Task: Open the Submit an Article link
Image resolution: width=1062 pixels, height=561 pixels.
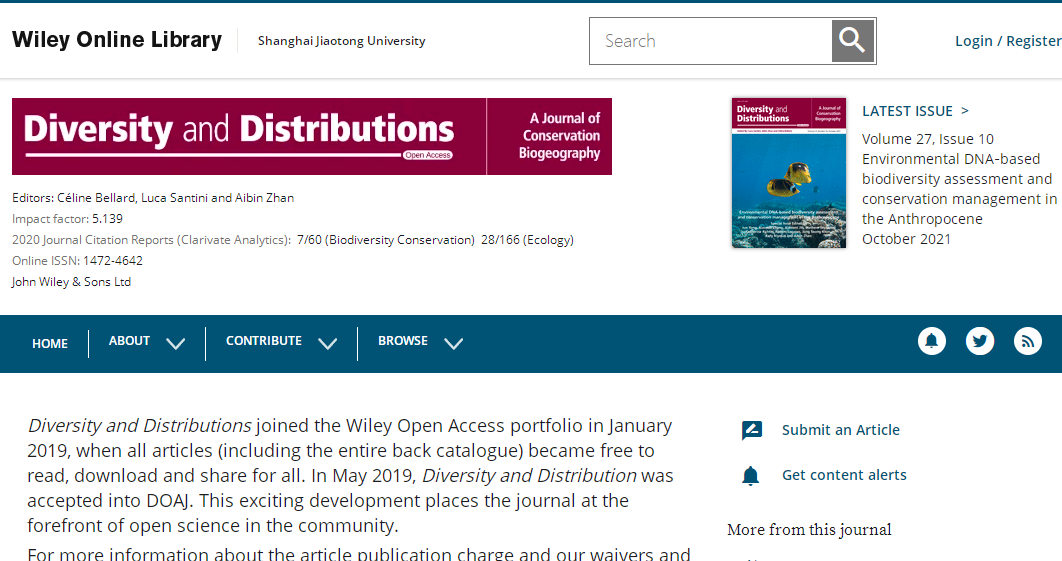Action: [x=840, y=430]
